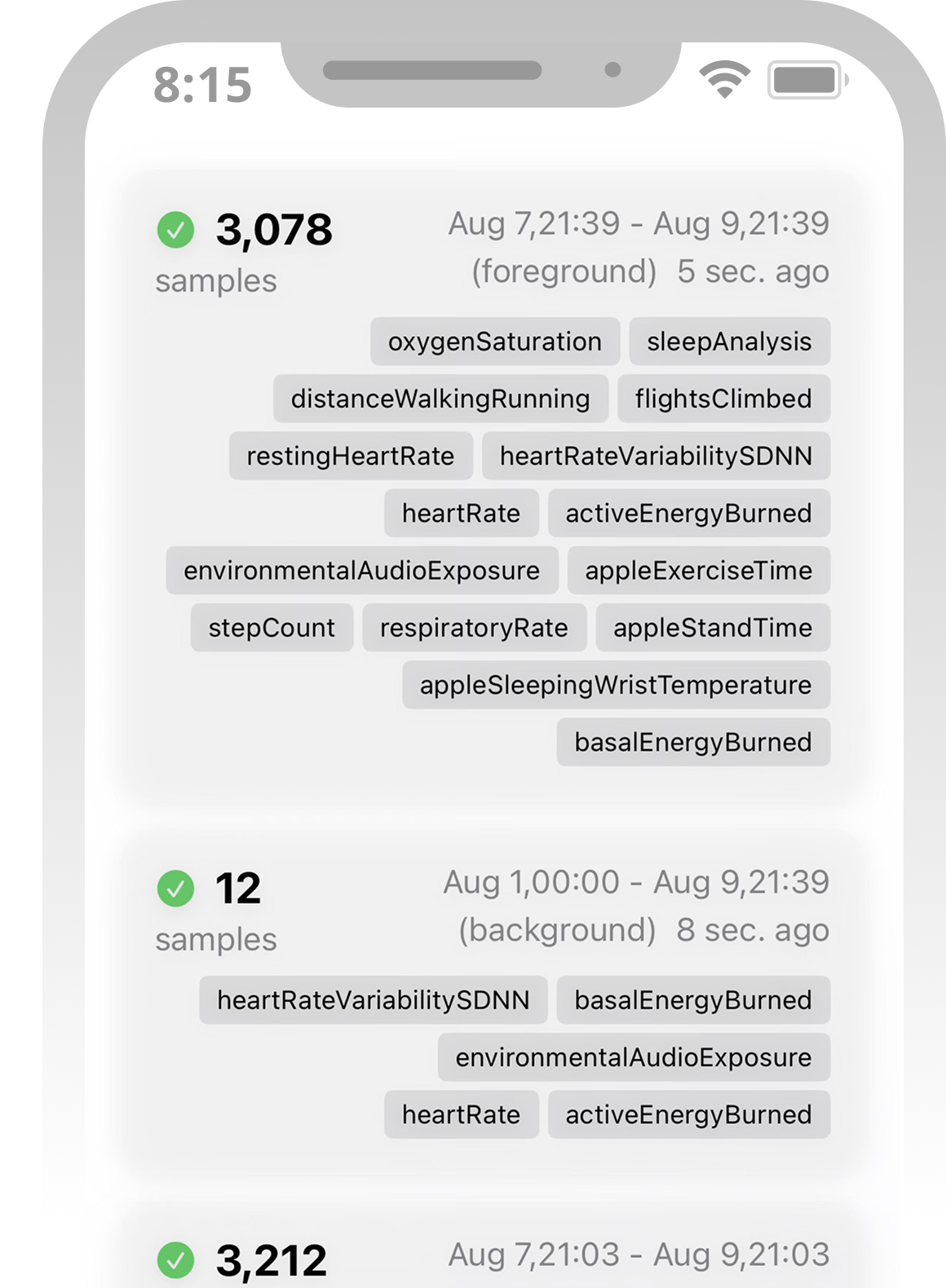Tap the appleSleepingWristTemperature chip
946x1288 pixels.
pyautogui.click(x=616, y=685)
